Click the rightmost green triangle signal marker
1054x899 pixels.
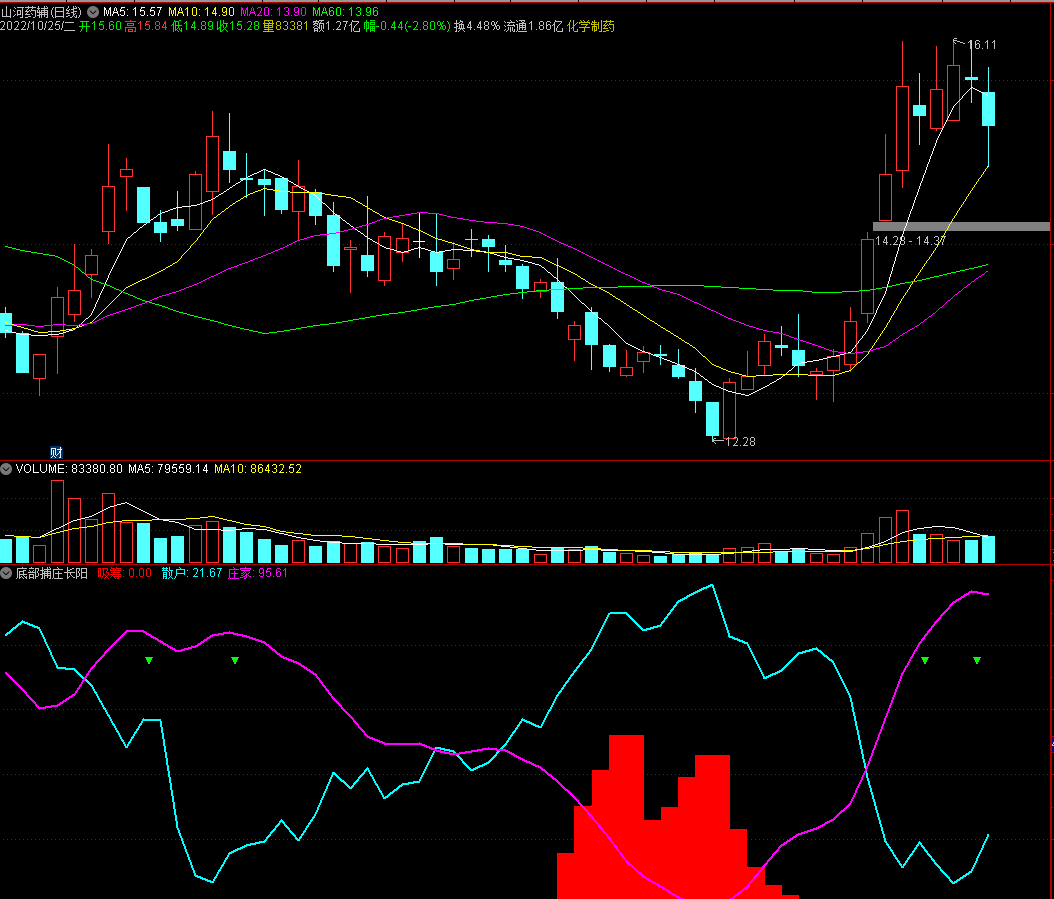pos(977,660)
